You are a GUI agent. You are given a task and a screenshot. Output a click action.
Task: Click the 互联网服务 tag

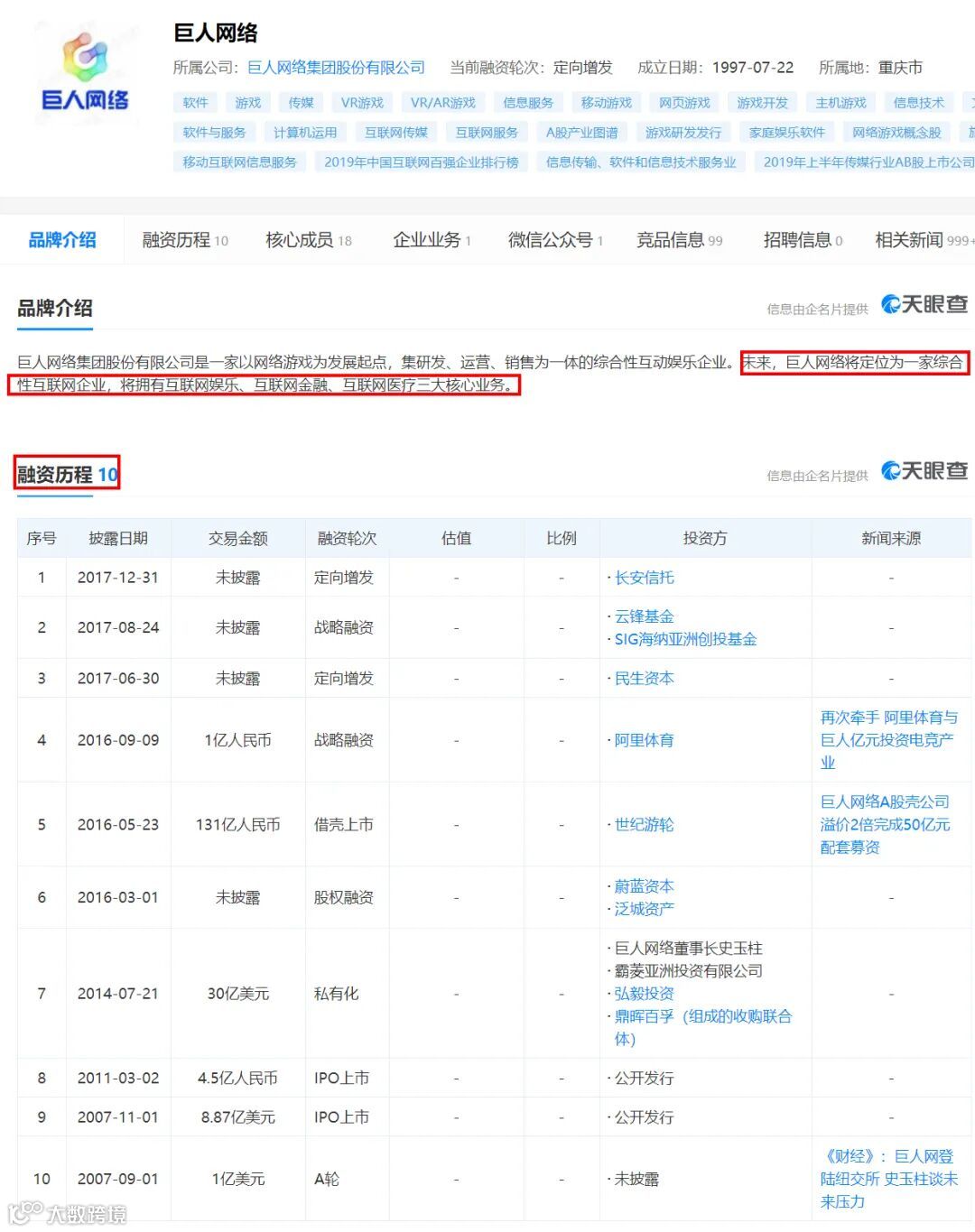(487, 133)
